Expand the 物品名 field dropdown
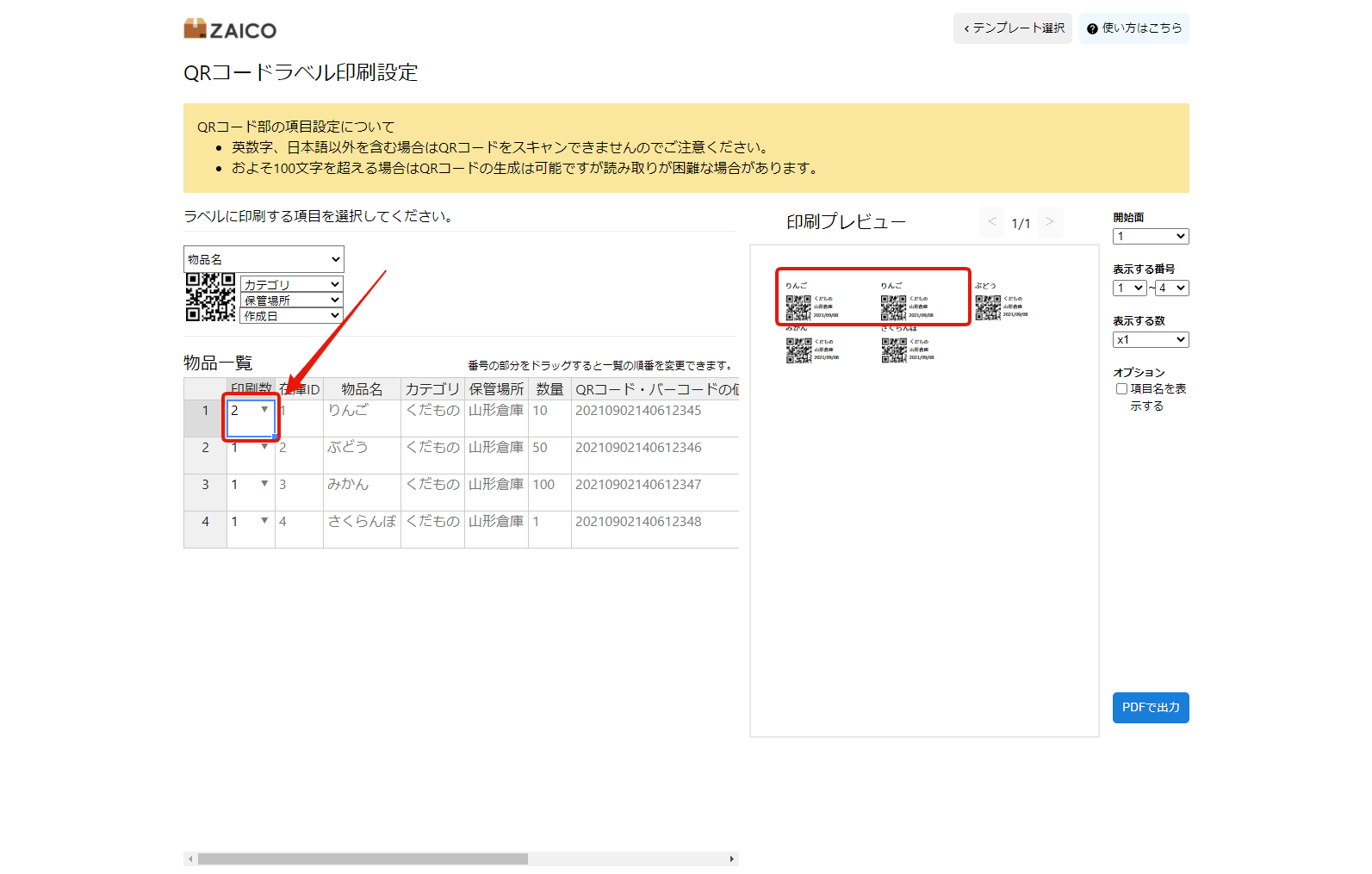The height and width of the screenshot is (874, 1372). tap(264, 259)
